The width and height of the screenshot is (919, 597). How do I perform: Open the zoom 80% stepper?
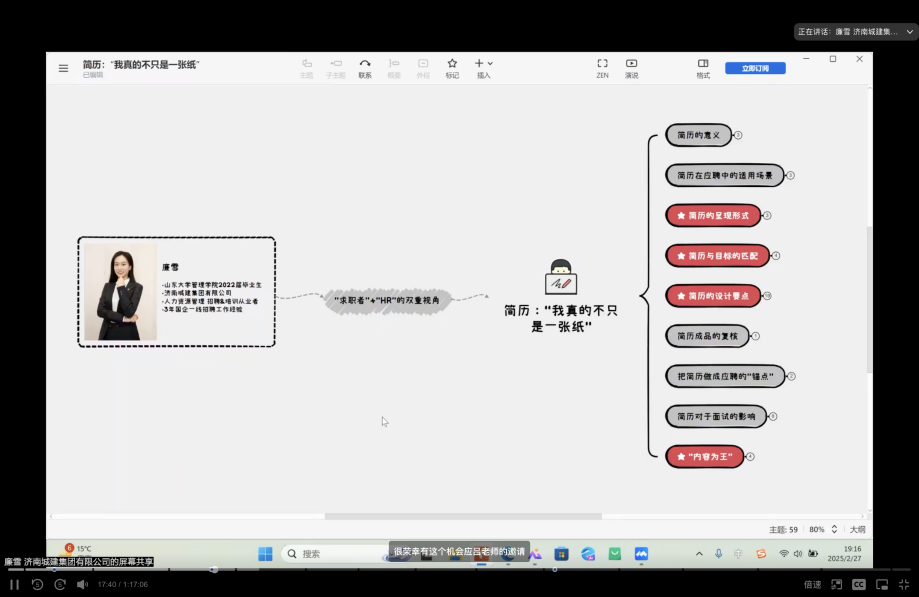pyautogui.click(x=834, y=529)
